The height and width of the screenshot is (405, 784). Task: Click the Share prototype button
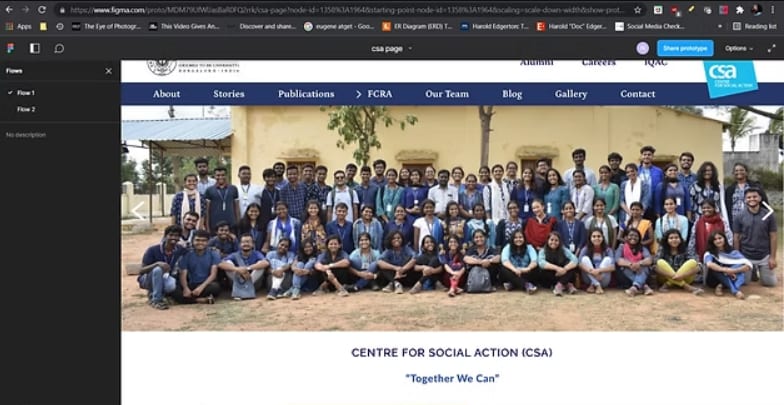pyautogui.click(x=685, y=48)
